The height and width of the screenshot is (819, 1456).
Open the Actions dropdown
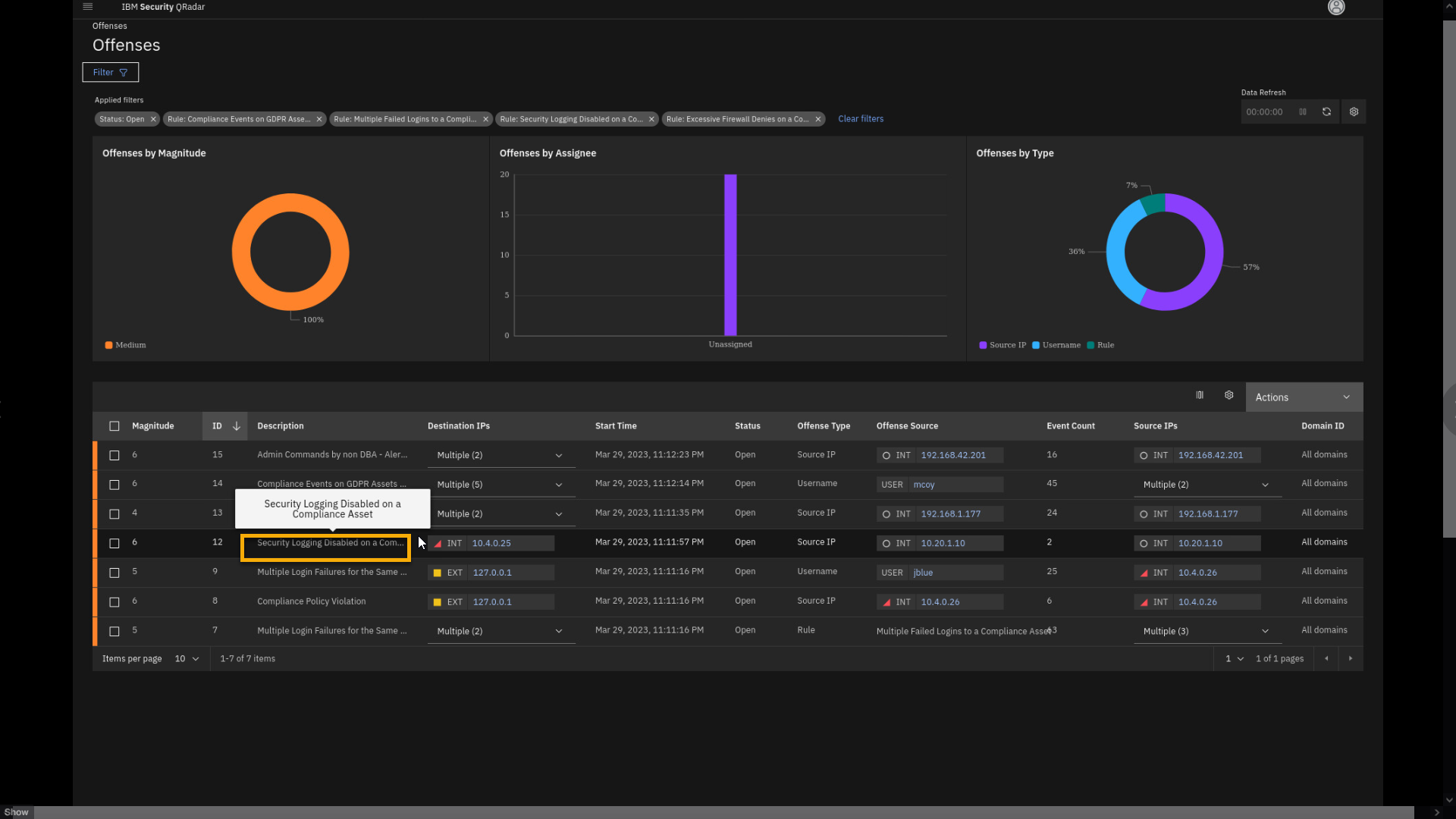point(1303,397)
